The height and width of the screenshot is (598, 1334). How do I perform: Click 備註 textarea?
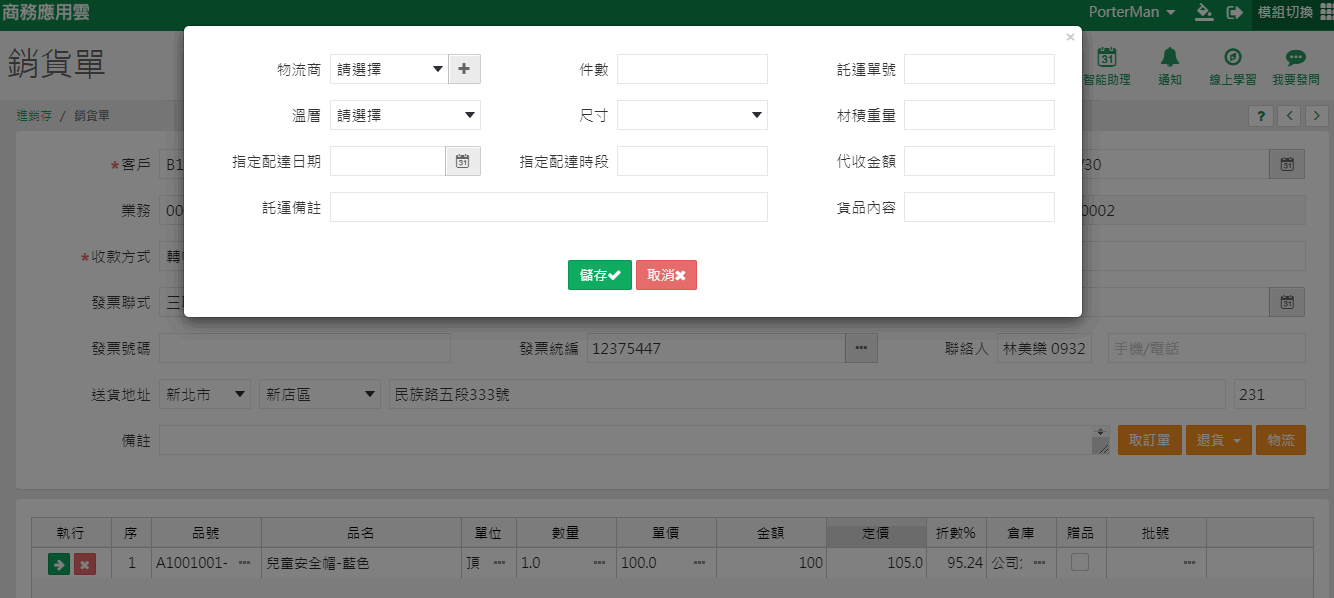[634, 440]
